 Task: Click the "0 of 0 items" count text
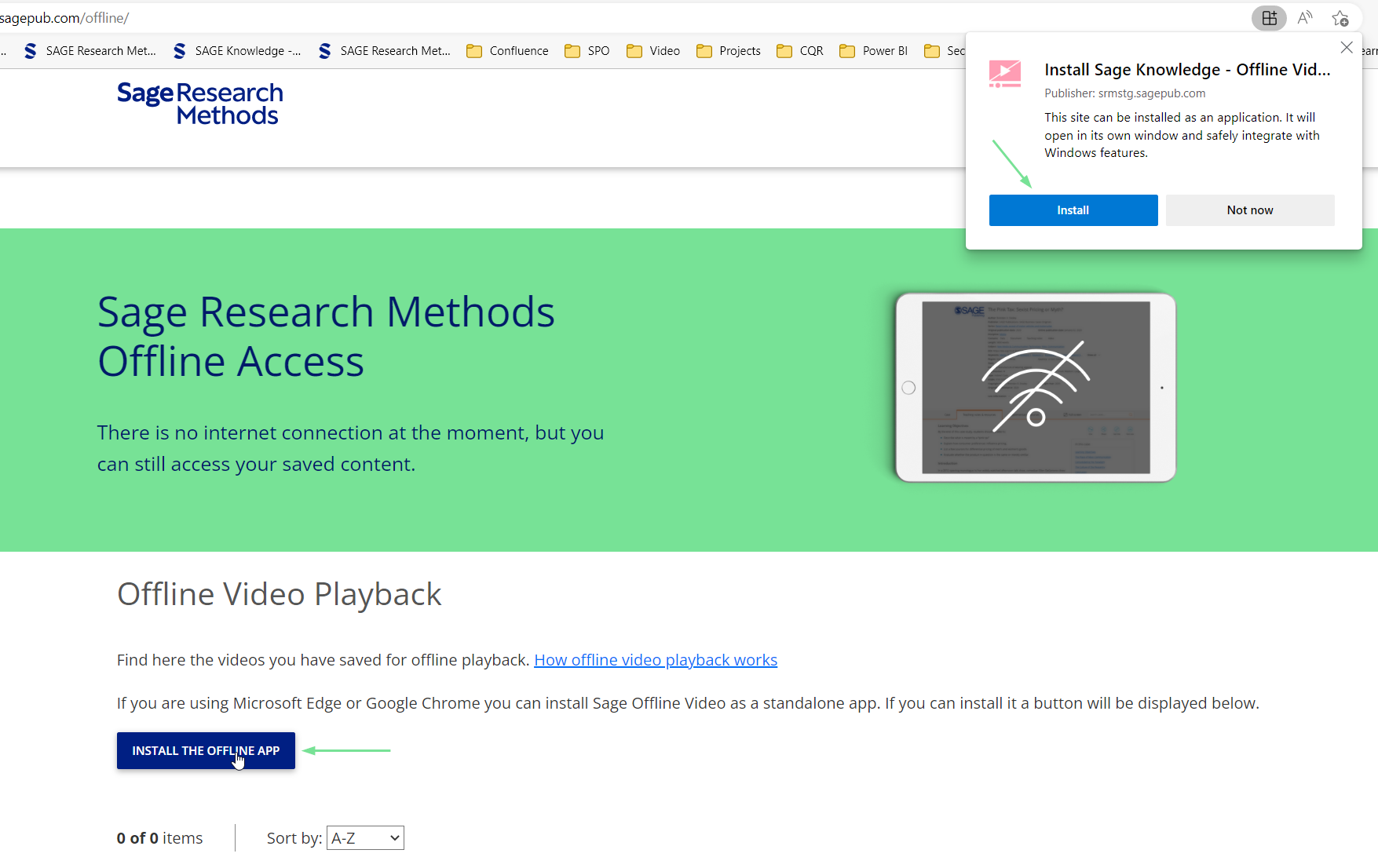pyautogui.click(x=159, y=838)
